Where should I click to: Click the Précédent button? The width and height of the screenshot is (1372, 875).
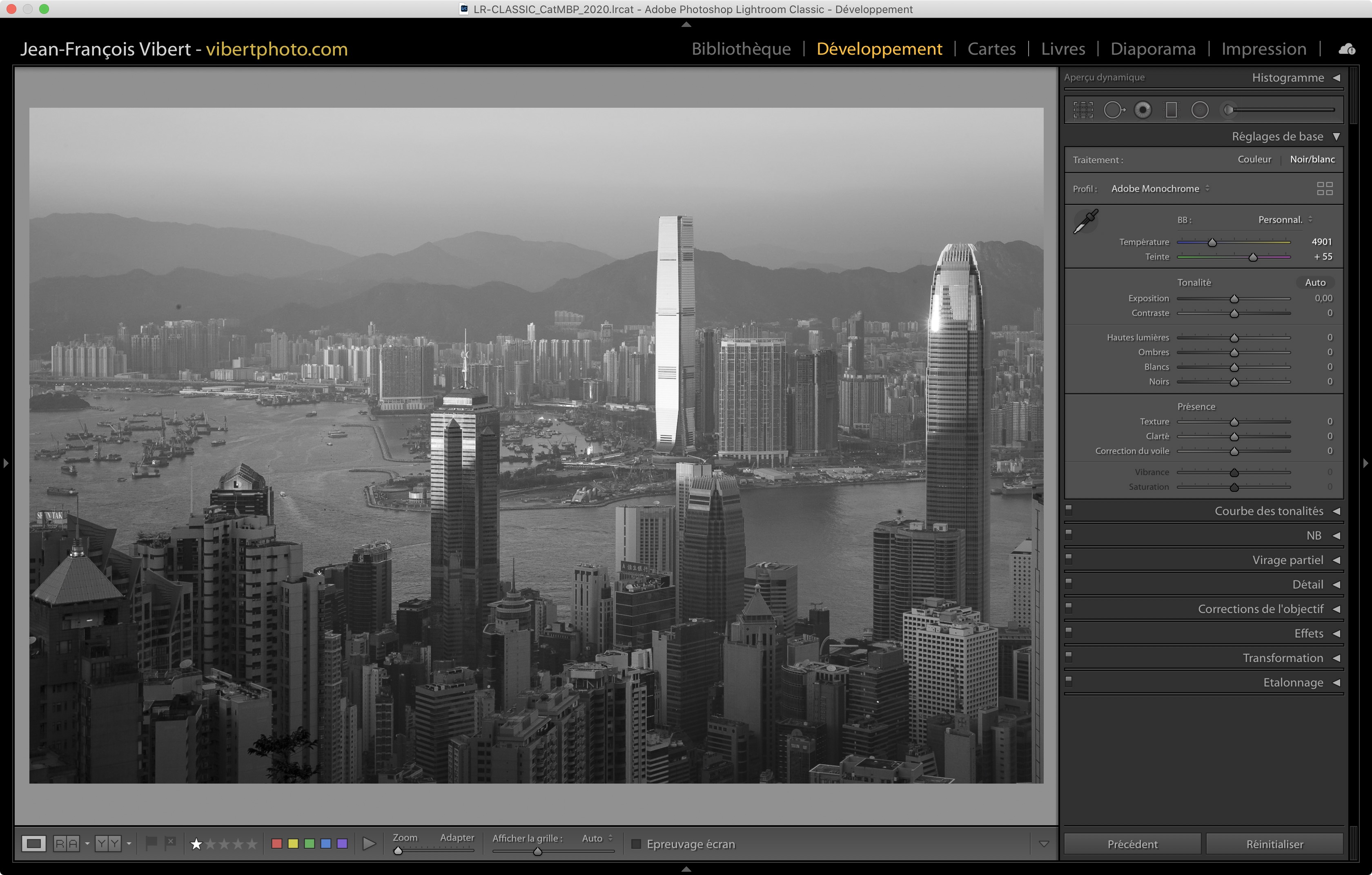[x=1132, y=844]
